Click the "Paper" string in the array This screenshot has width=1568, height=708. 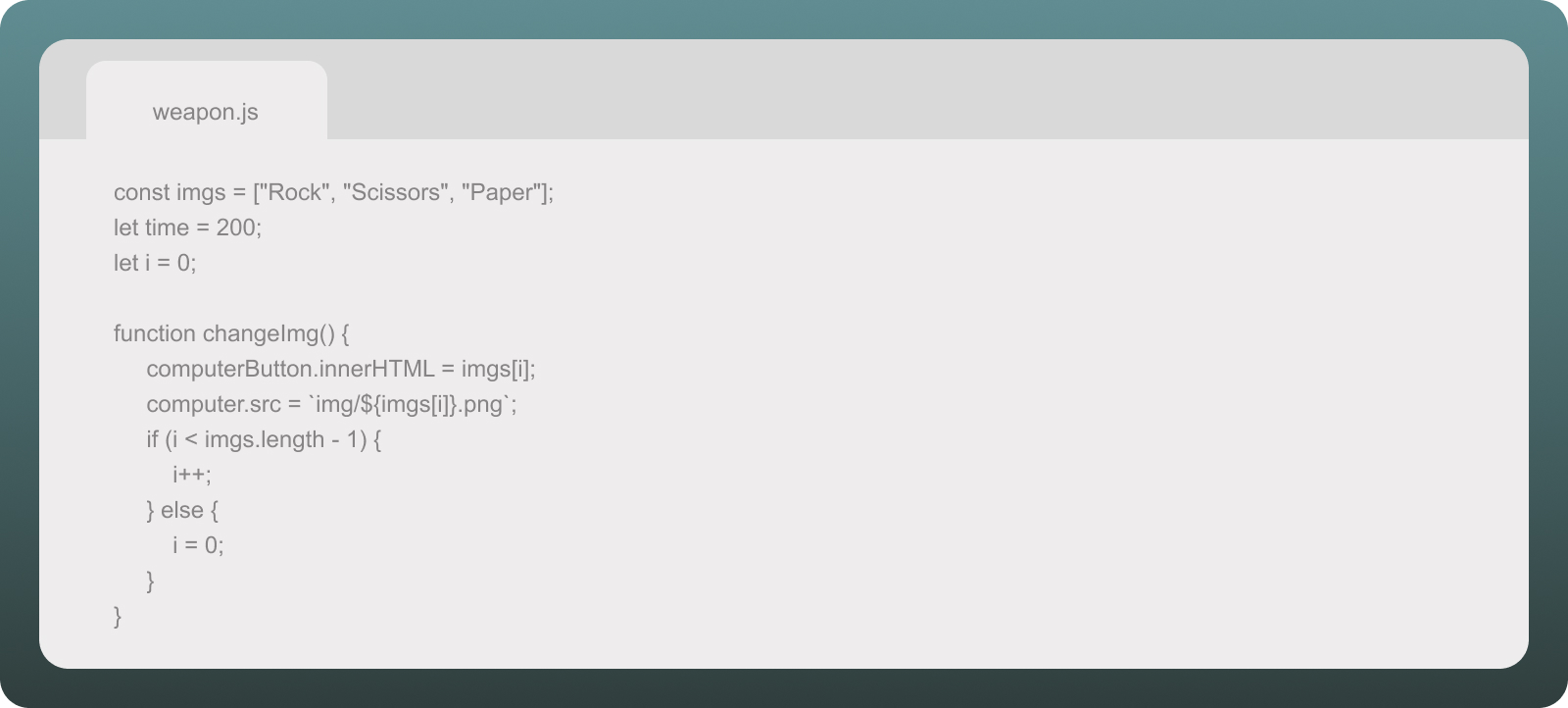click(501, 192)
